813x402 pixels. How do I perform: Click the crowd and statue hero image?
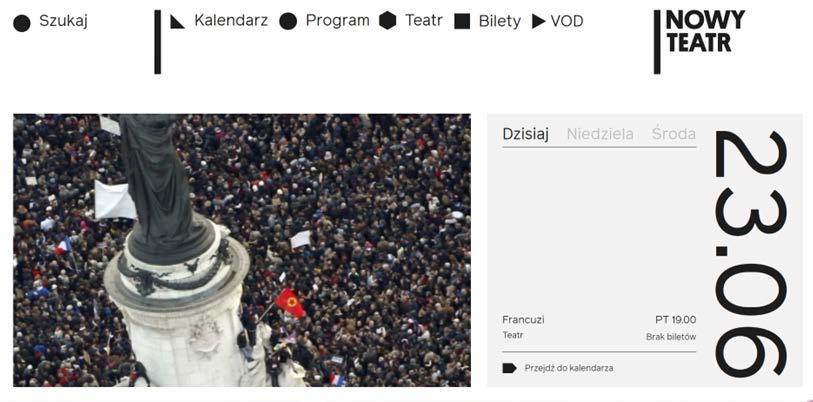[x=242, y=250]
